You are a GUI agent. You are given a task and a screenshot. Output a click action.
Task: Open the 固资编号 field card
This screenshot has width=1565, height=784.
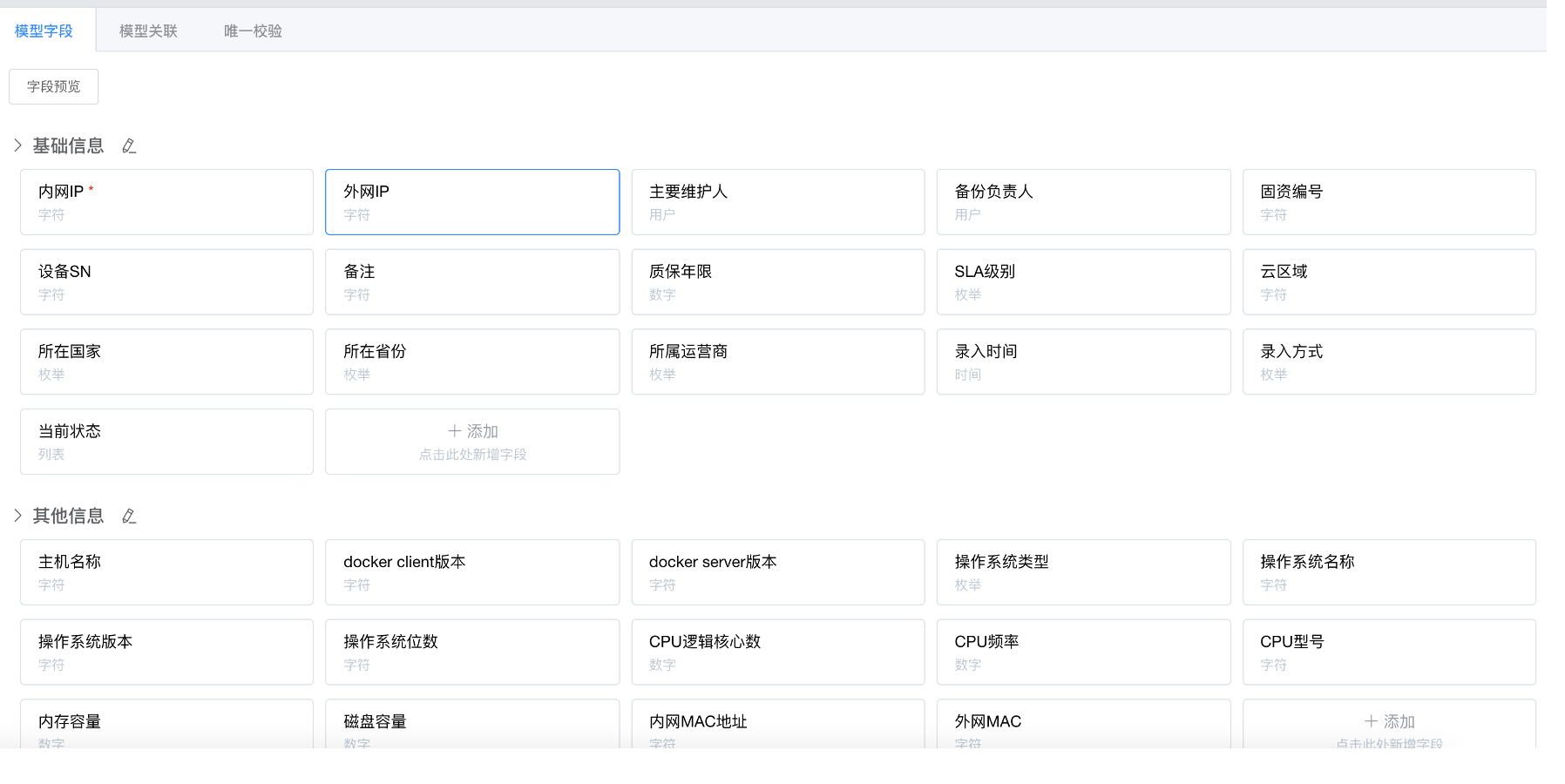(1389, 202)
